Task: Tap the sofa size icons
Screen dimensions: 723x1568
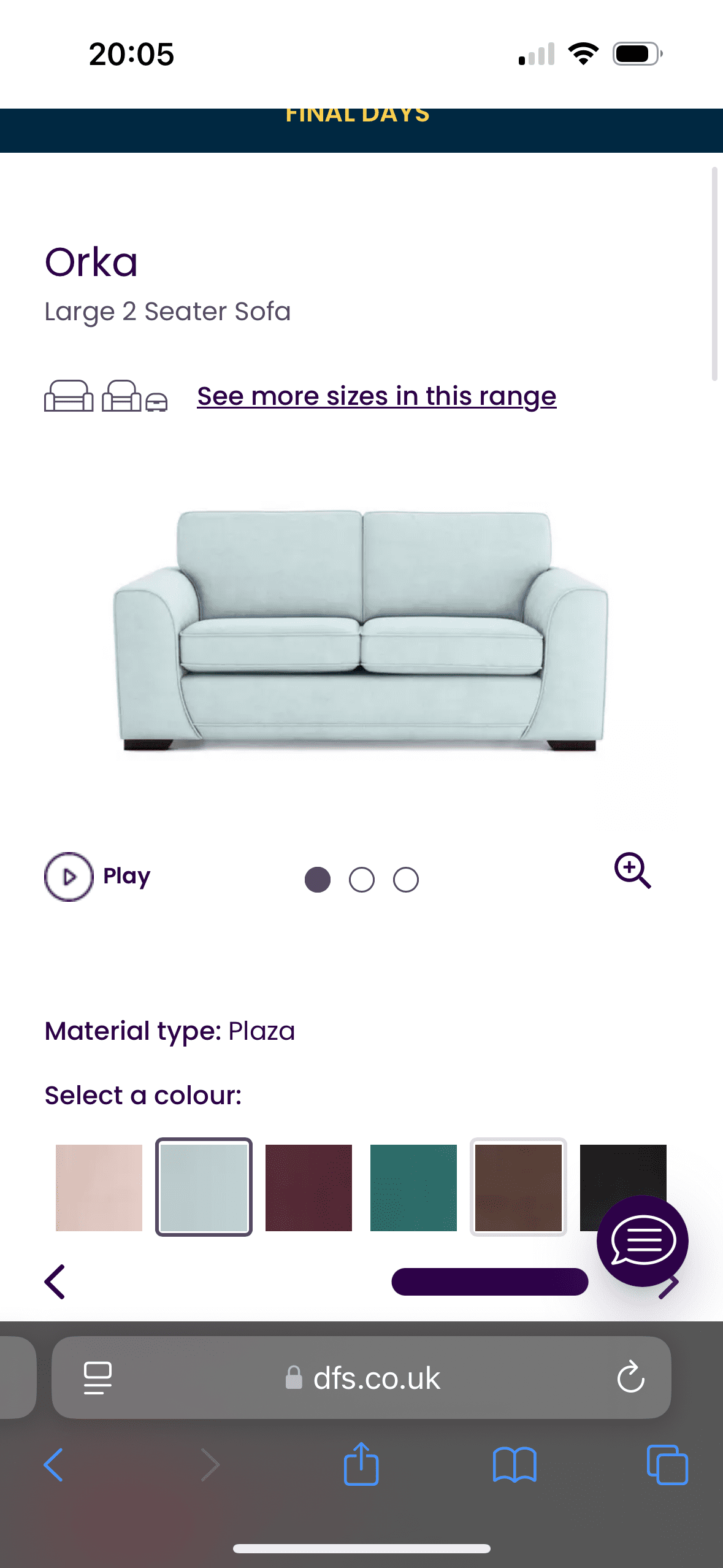Action: click(x=105, y=396)
